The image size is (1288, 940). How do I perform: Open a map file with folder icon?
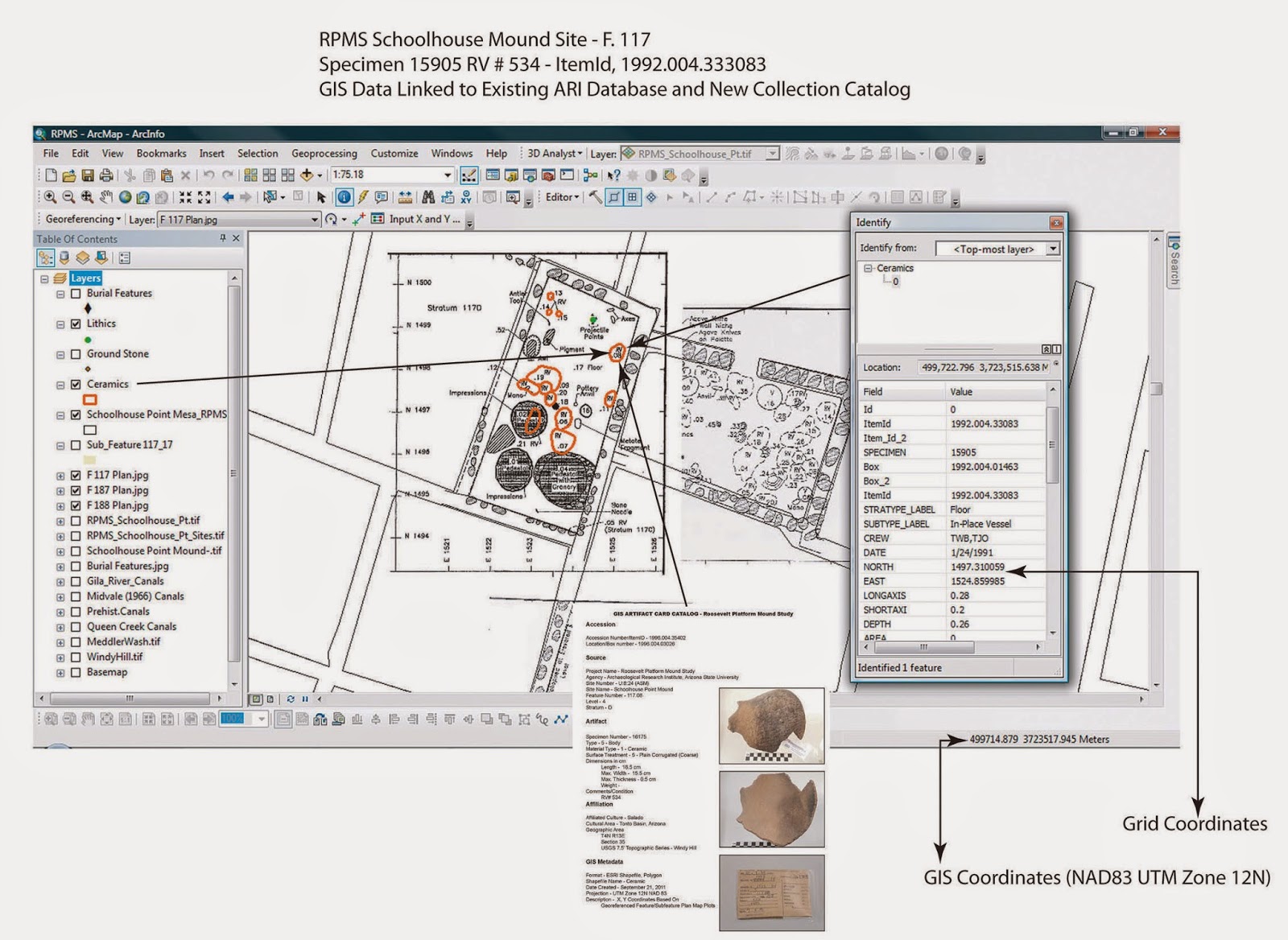tap(69, 175)
